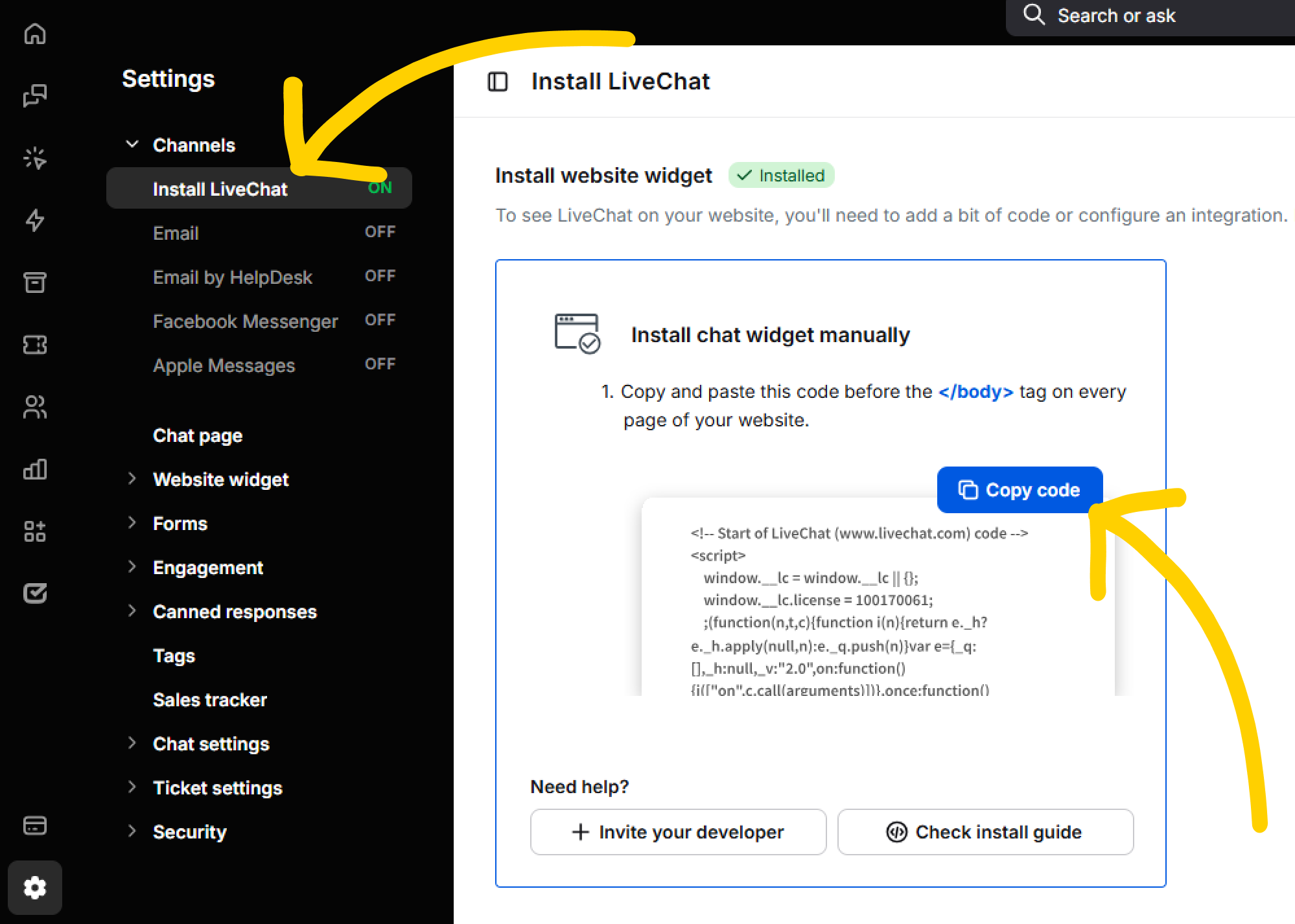Open the Automate lightning bolt icon
The image size is (1295, 924).
pyautogui.click(x=35, y=220)
